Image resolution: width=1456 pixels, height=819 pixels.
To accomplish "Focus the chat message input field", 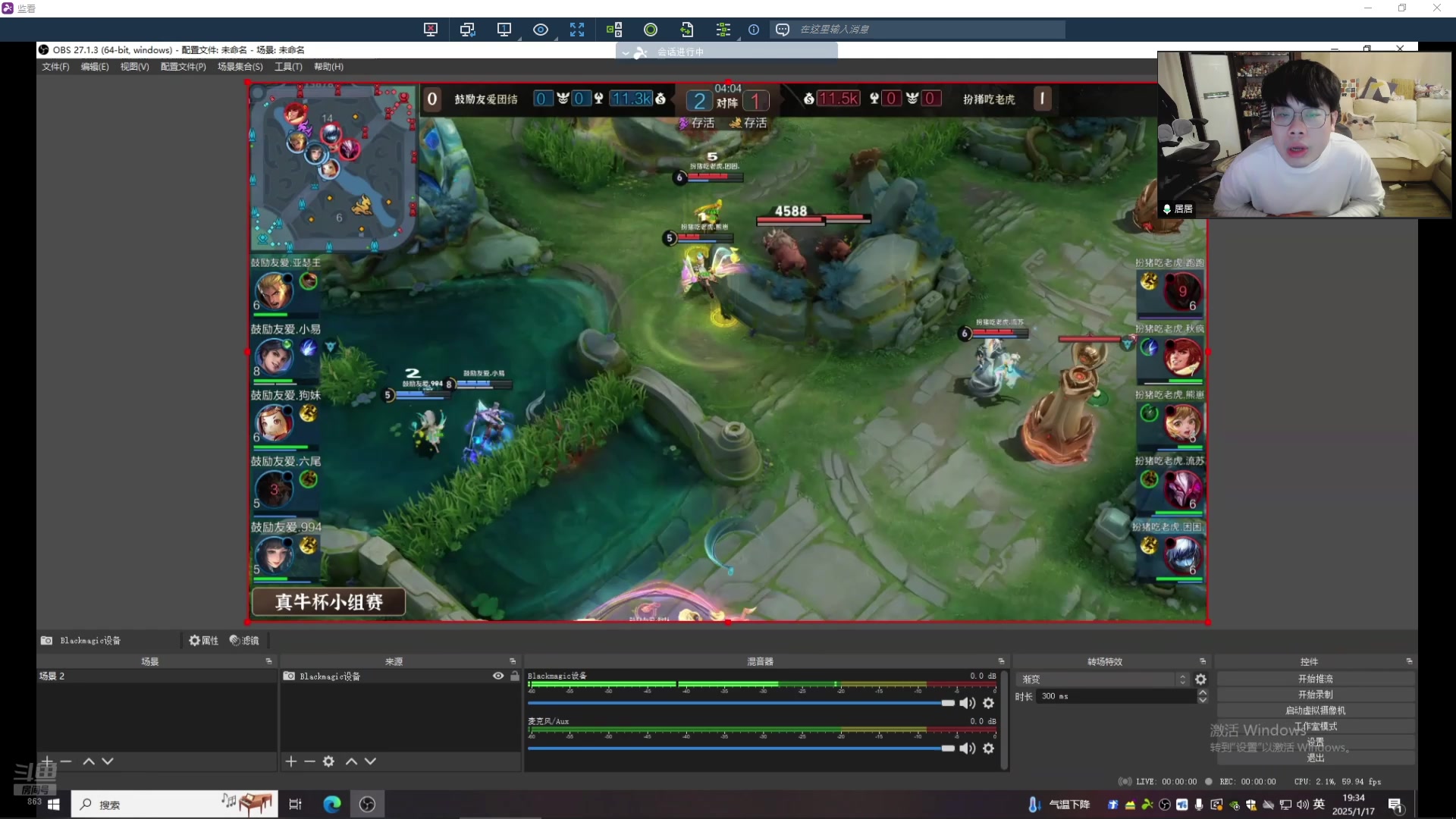I will (x=930, y=30).
